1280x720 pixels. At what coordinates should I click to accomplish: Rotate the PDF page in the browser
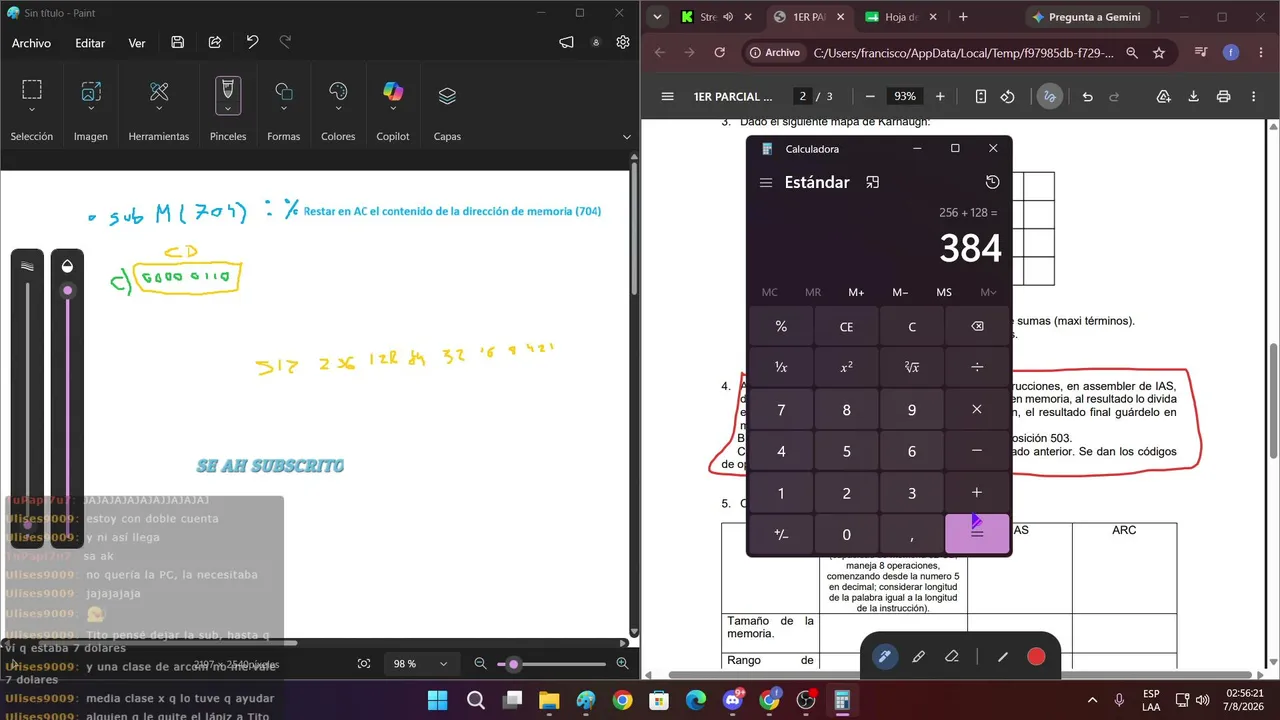[x=1008, y=96]
